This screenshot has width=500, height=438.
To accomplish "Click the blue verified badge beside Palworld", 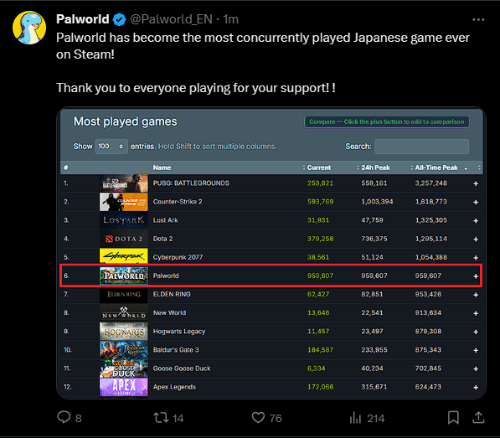I will pyautogui.click(x=119, y=19).
